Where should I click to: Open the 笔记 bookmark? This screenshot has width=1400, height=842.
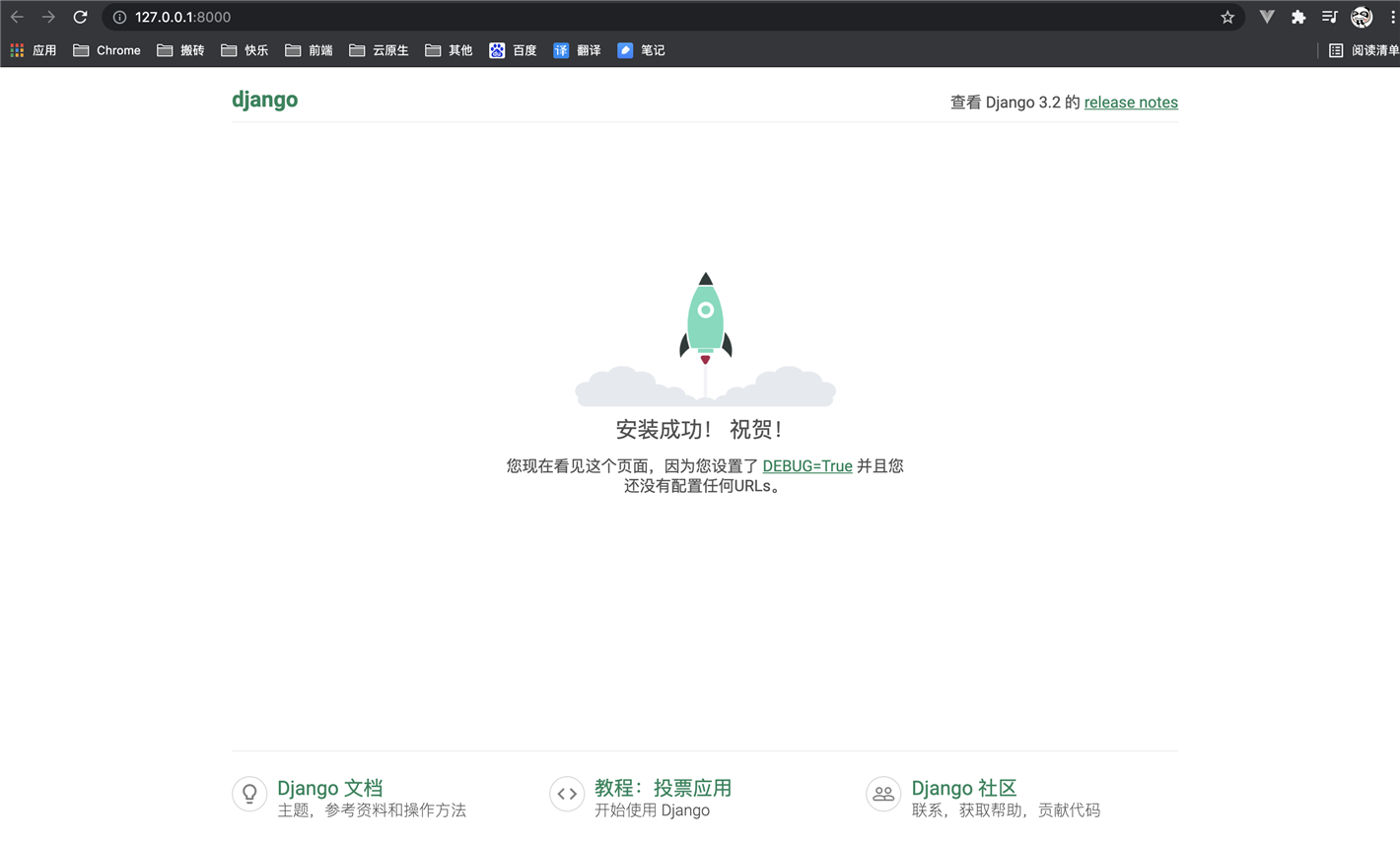point(641,50)
